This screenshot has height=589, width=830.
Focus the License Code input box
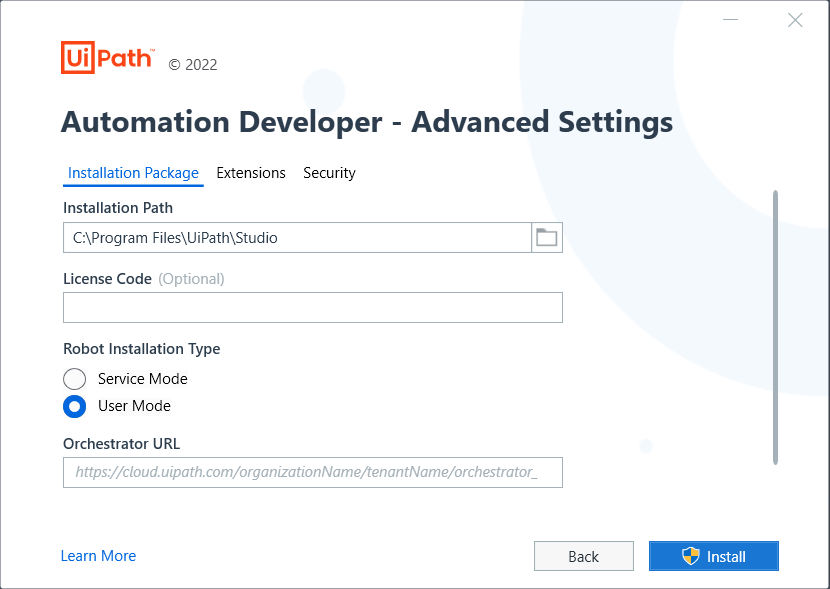click(312, 308)
